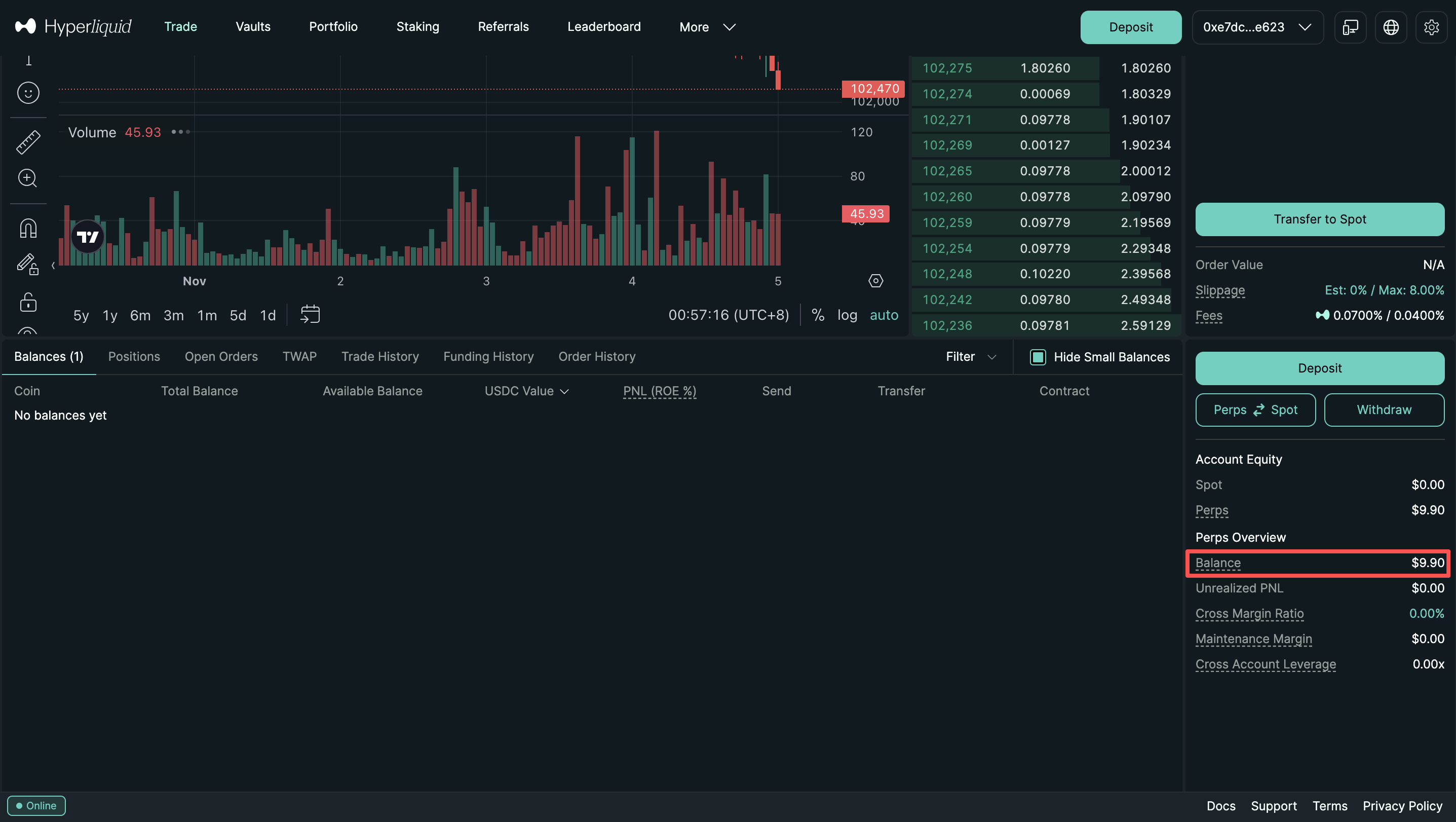Click the emoji icon in chart sidebar
The image size is (1456, 822).
pos(28,93)
